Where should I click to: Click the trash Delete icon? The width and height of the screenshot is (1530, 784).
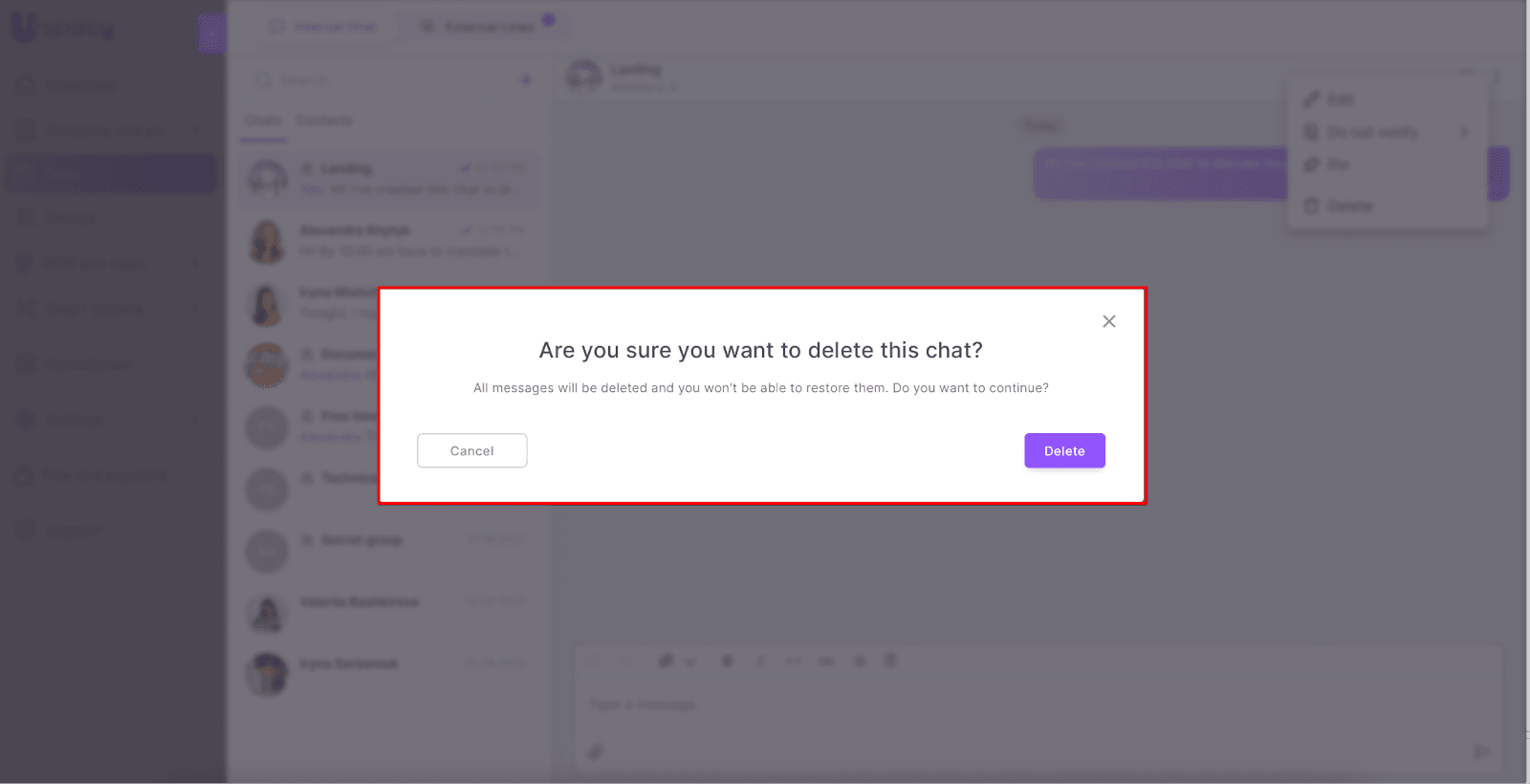tap(1312, 206)
